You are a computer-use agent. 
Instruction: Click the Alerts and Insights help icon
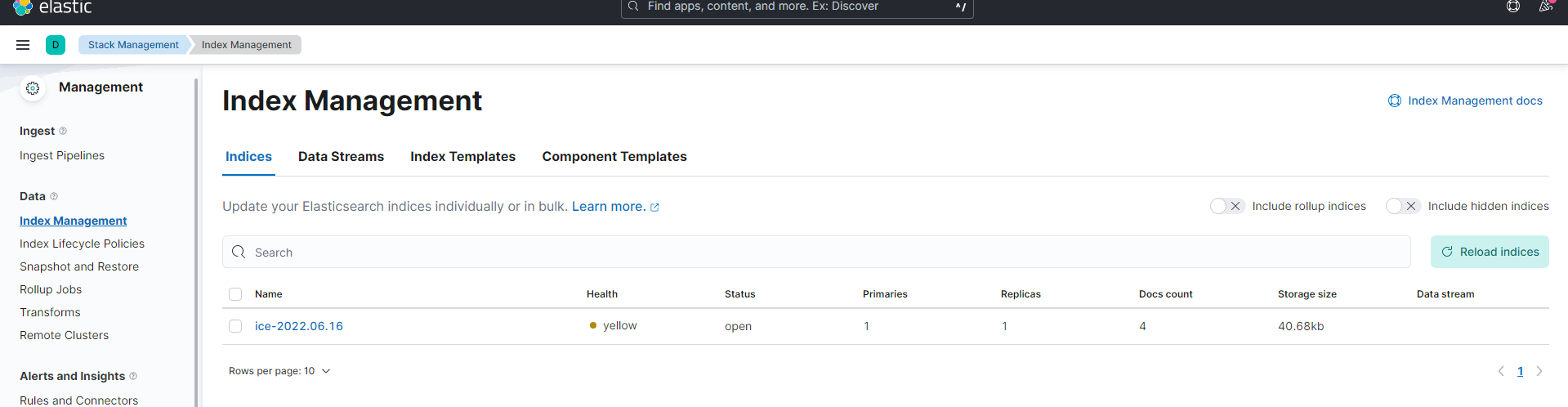(x=133, y=376)
